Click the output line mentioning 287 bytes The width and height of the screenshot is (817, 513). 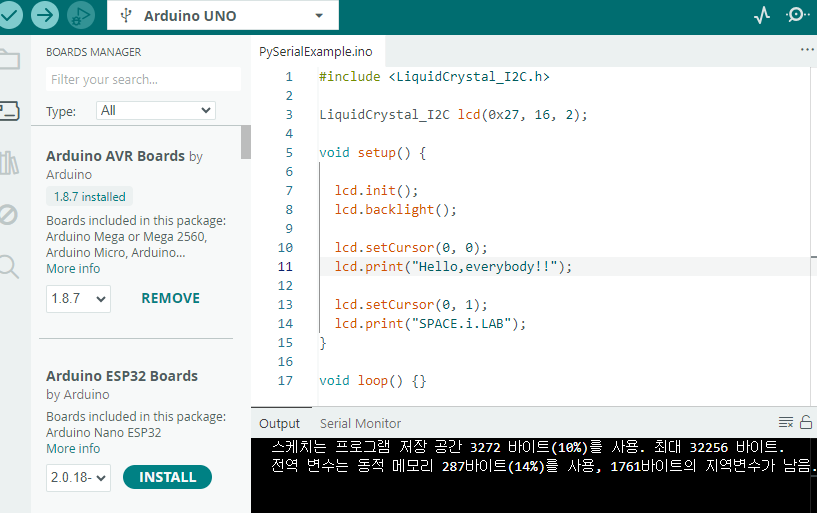[x=542, y=465]
